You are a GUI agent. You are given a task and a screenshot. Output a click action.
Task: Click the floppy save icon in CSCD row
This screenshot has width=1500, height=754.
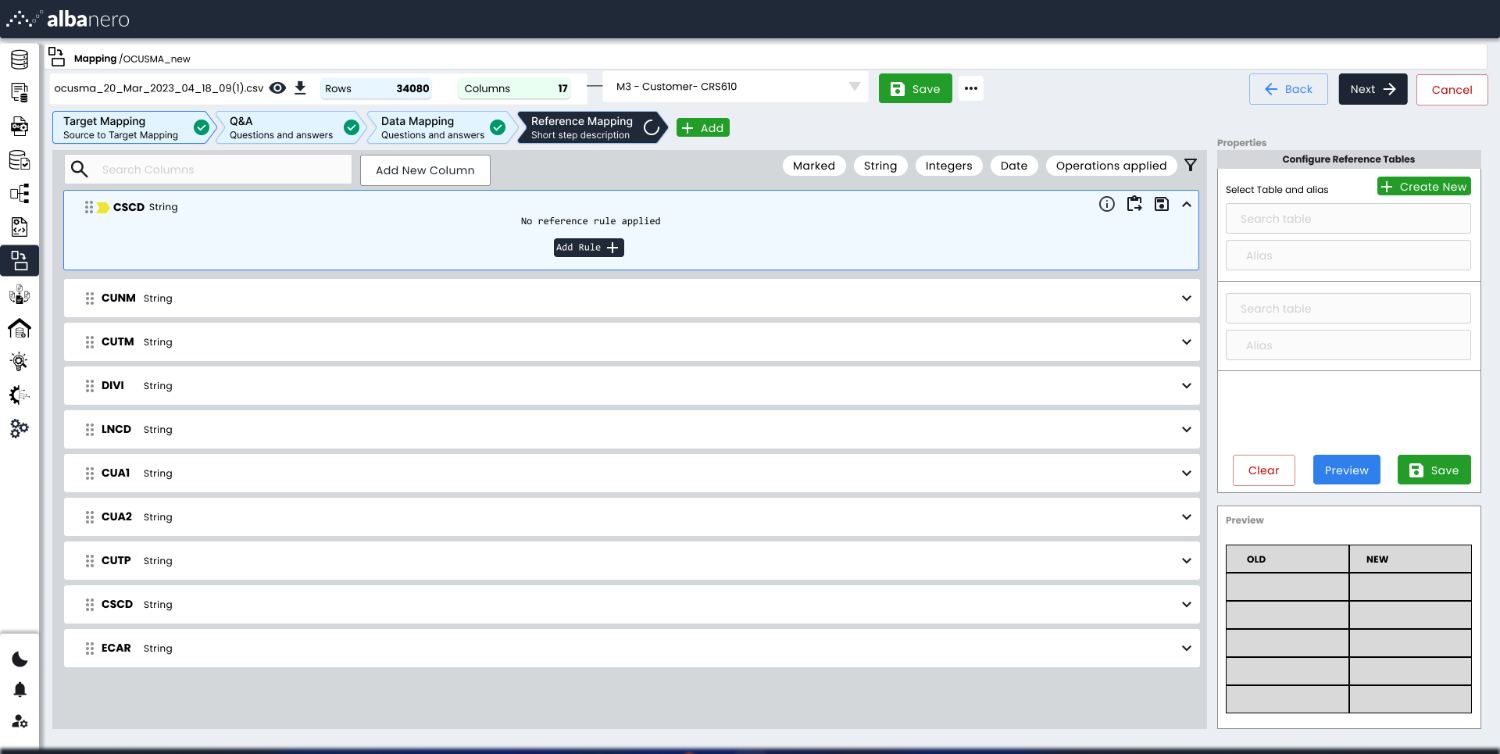pos(1161,204)
